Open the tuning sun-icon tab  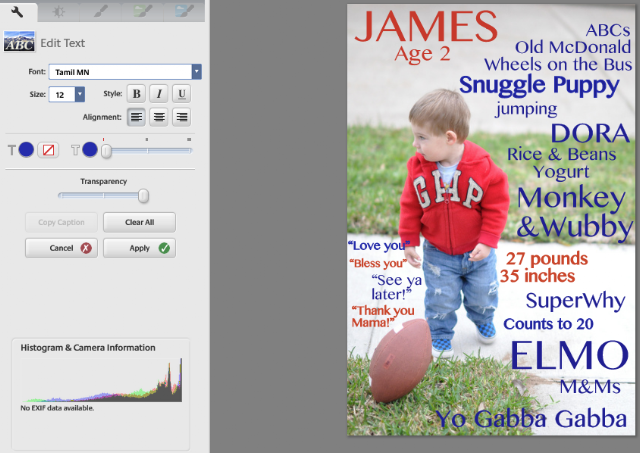pyautogui.click(x=58, y=12)
